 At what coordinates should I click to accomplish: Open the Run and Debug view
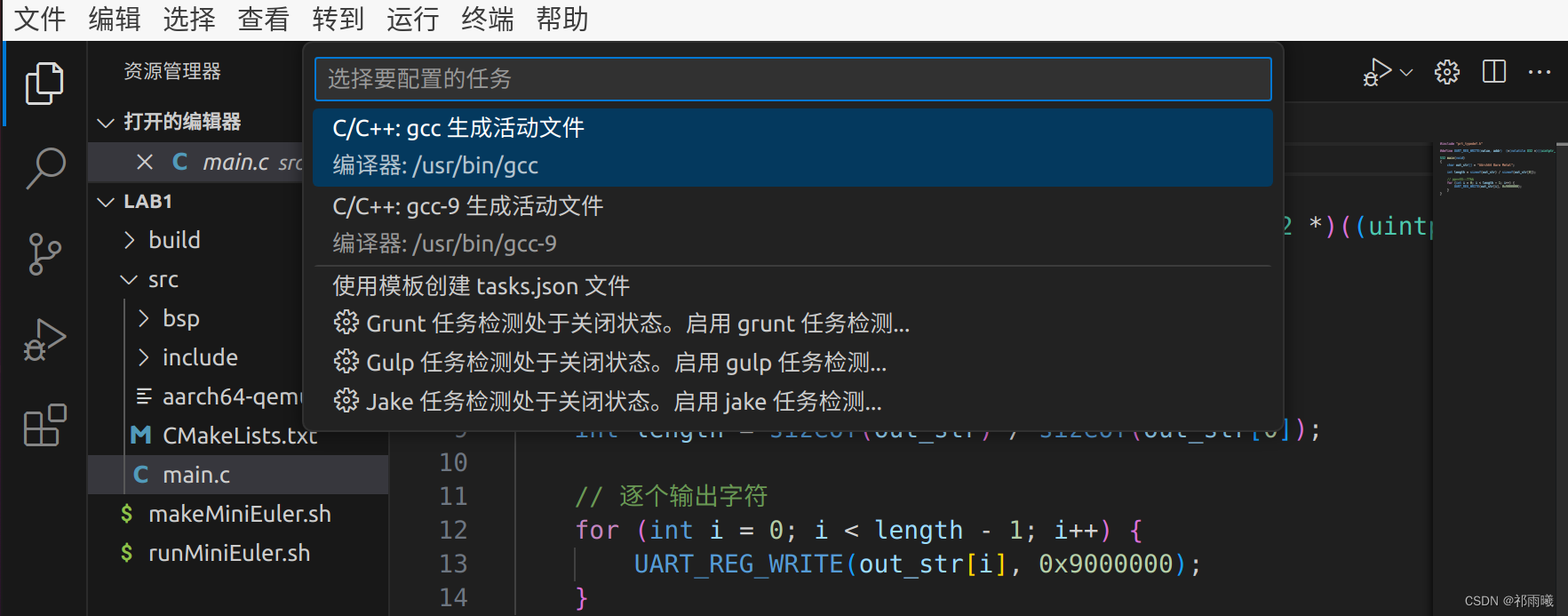pos(44,340)
